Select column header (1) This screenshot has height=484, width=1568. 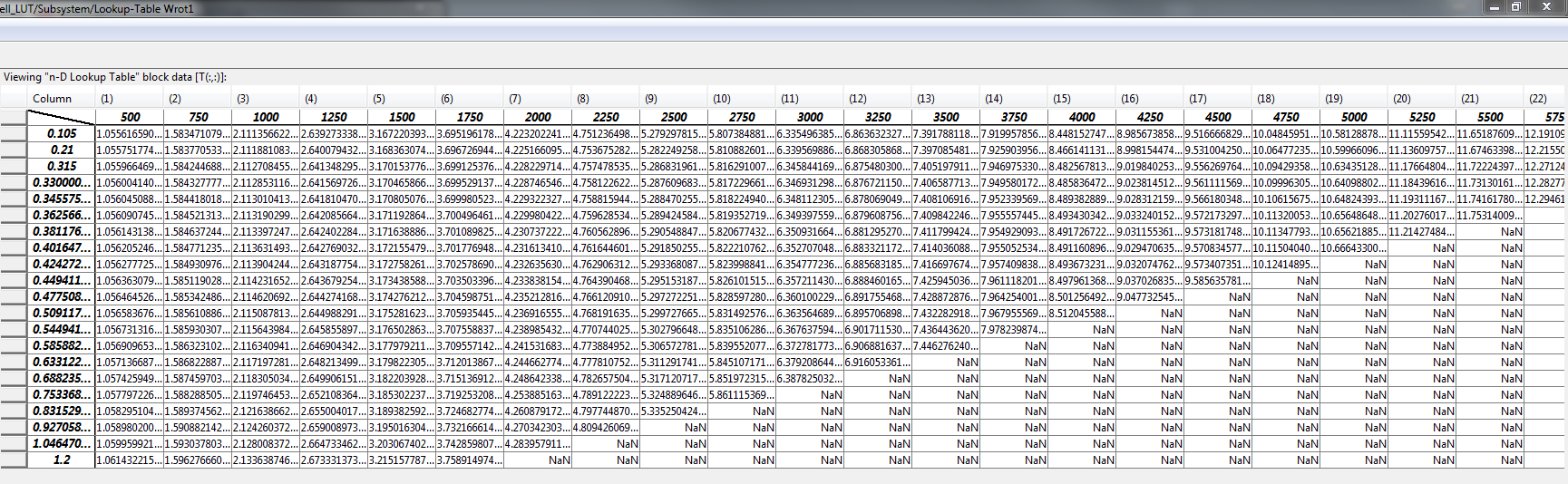107,99
